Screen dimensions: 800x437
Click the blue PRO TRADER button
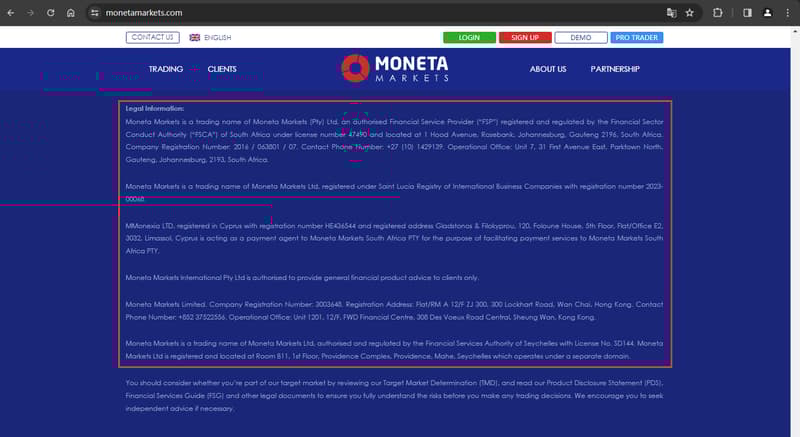pyautogui.click(x=637, y=38)
